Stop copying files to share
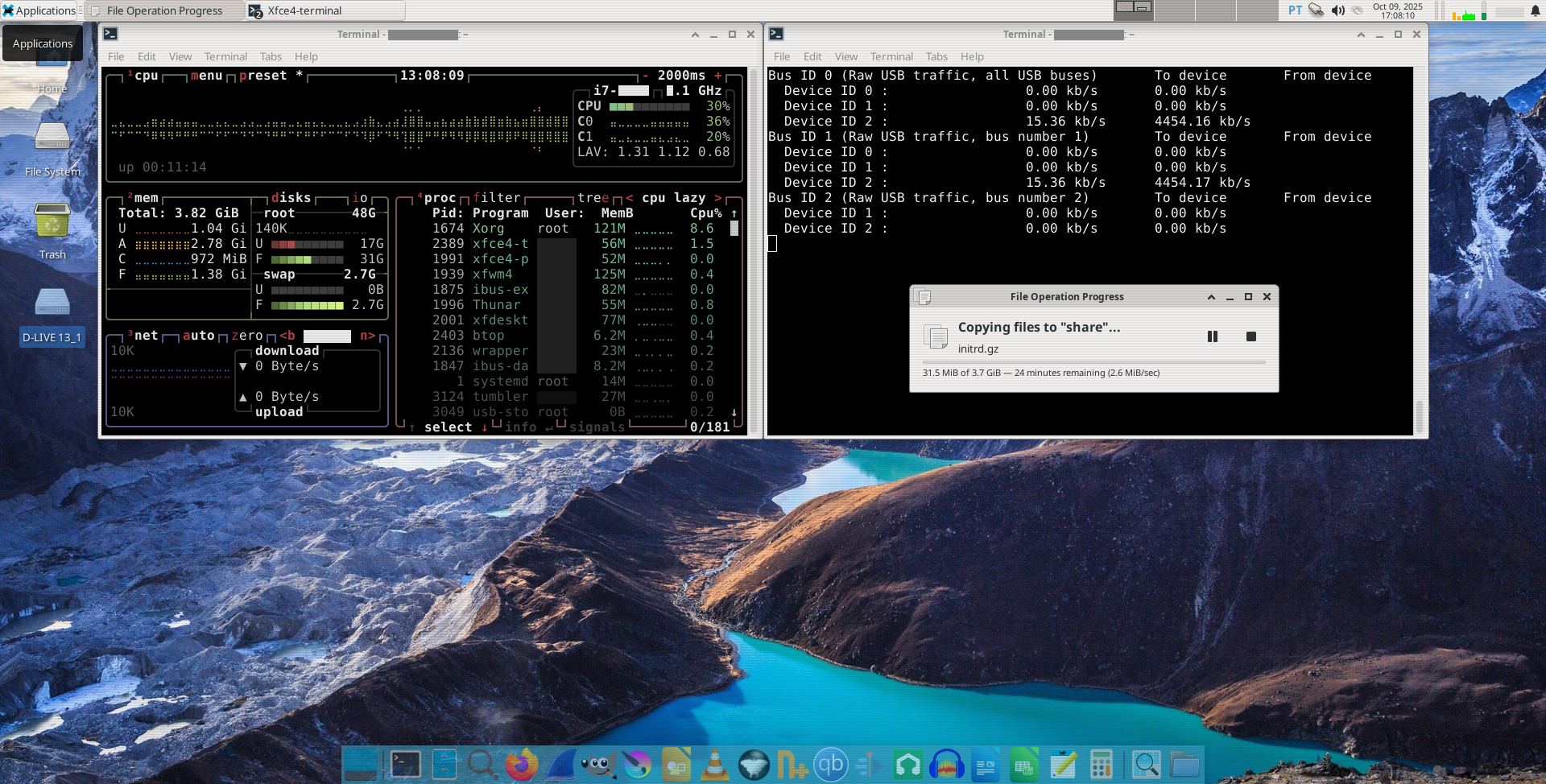The width and height of the screenshot is (1546, 784). [1250, 336]
